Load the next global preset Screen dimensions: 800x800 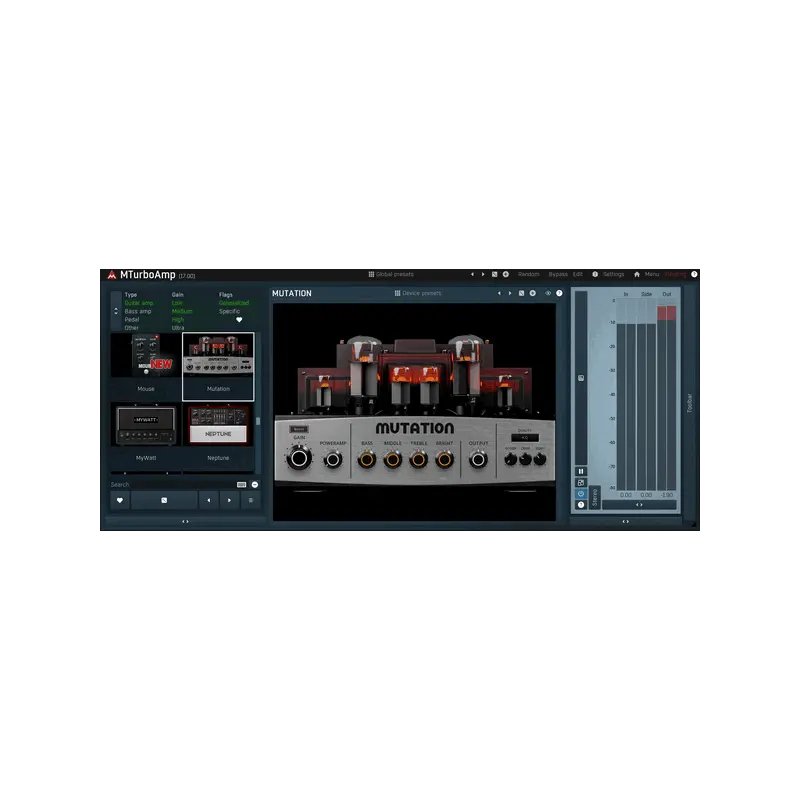(x=483, y=274)
